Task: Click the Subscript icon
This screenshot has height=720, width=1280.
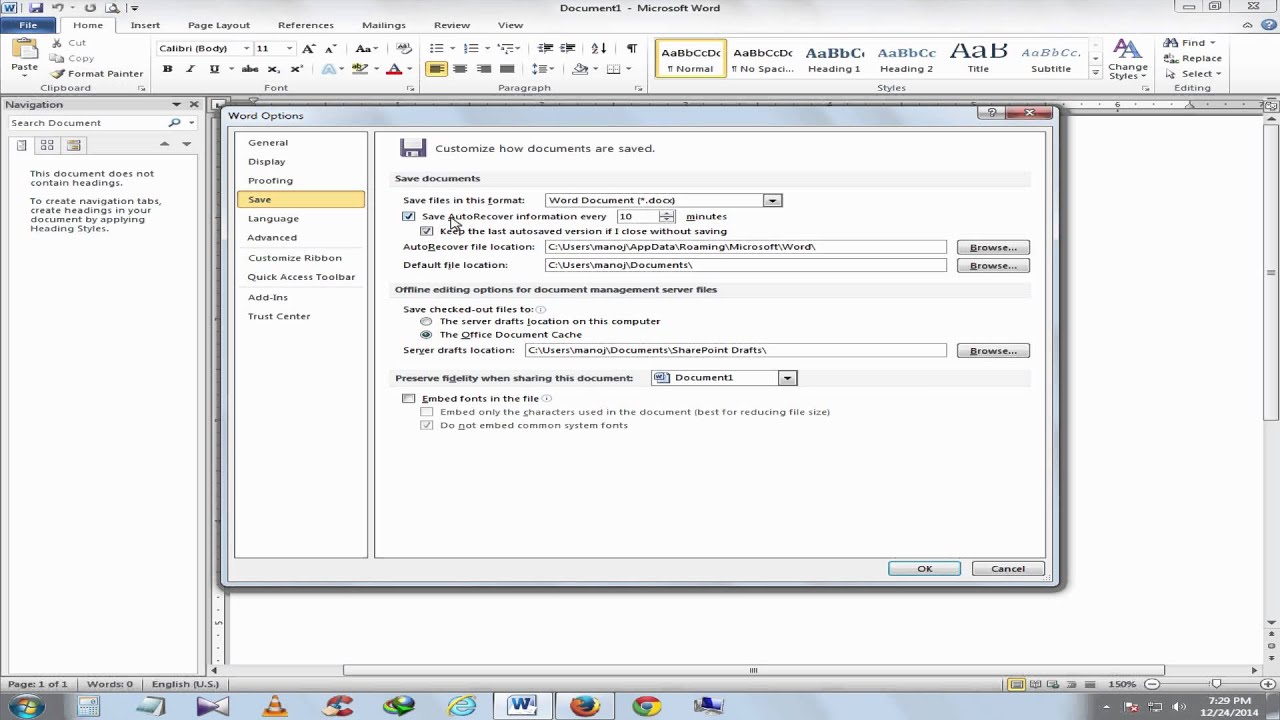Action: [x=273, y=69]
